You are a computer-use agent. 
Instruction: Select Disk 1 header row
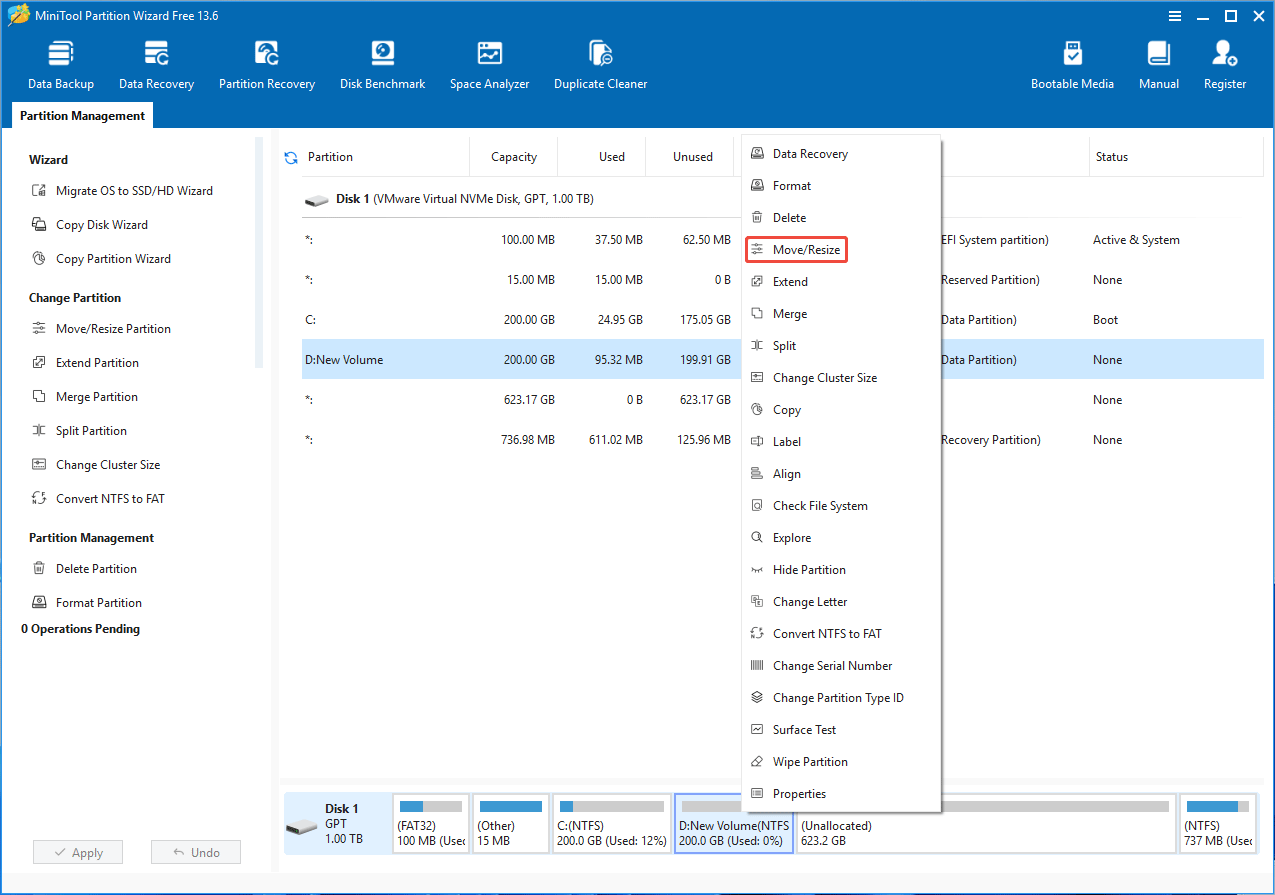(782, 199)
